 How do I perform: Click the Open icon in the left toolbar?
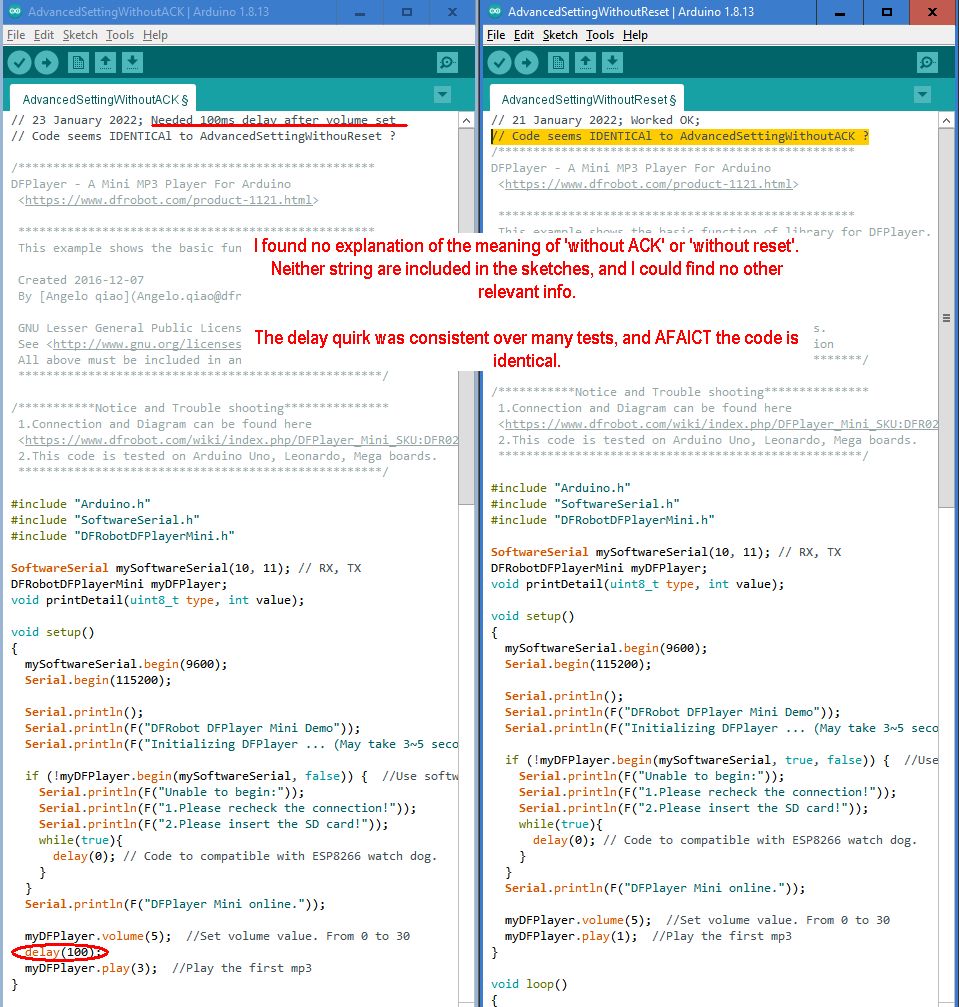click(x=104, y=61)
